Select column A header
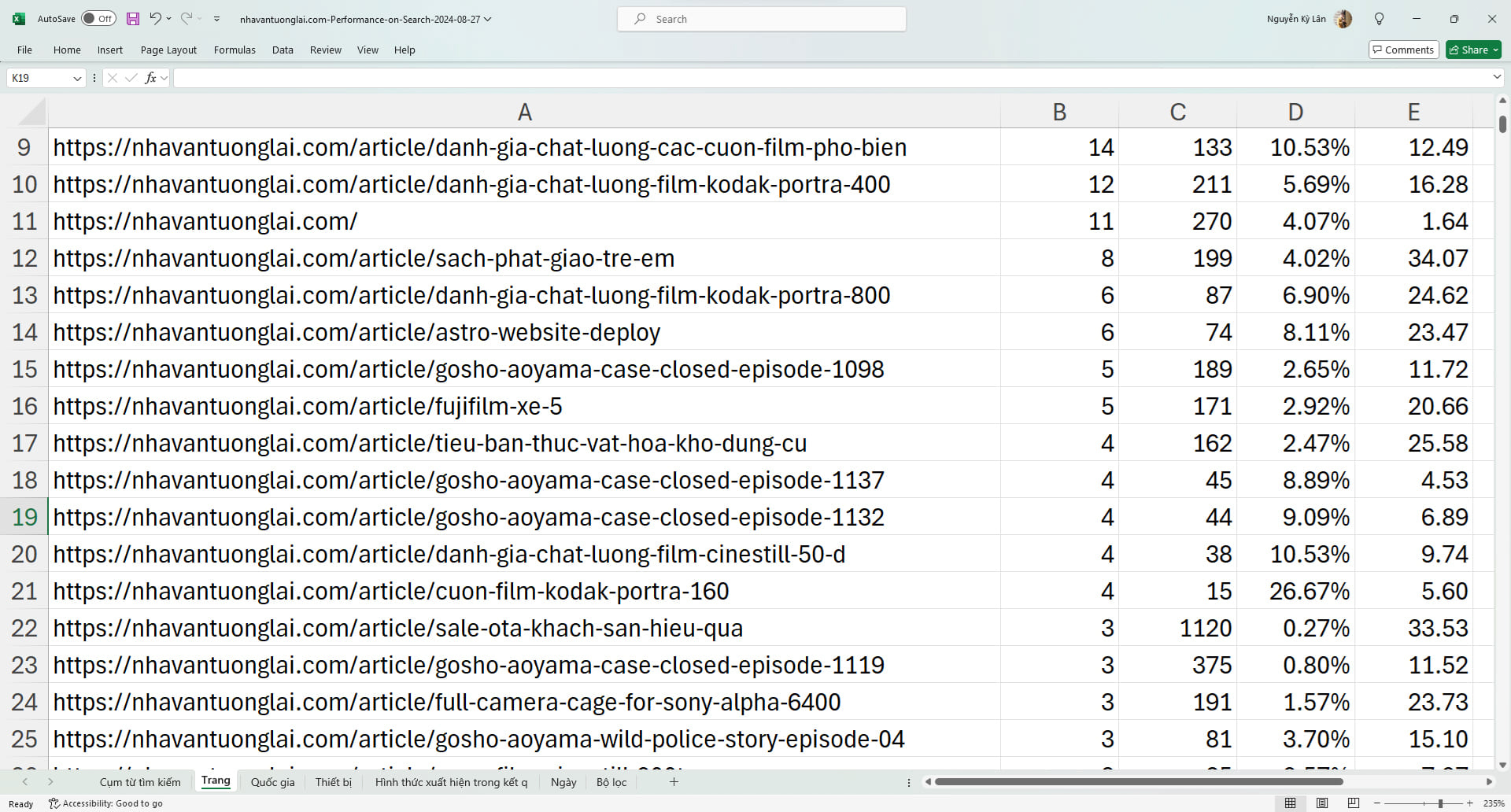The image size is (1511, 812). click(x=524, y=112)
